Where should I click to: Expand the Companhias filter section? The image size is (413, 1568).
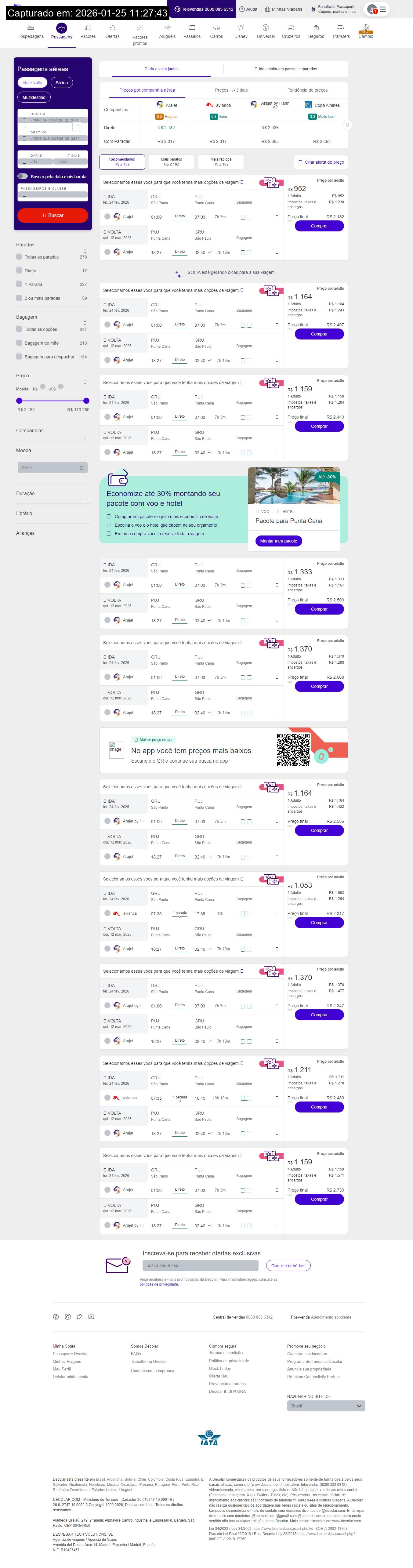coord(85,437)
